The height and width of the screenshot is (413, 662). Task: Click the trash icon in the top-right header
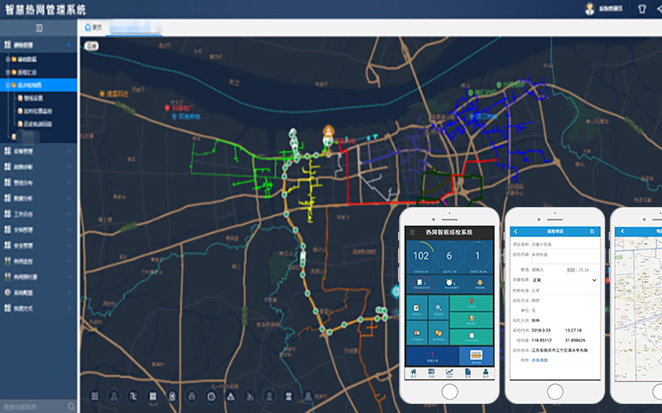[642, 8]
